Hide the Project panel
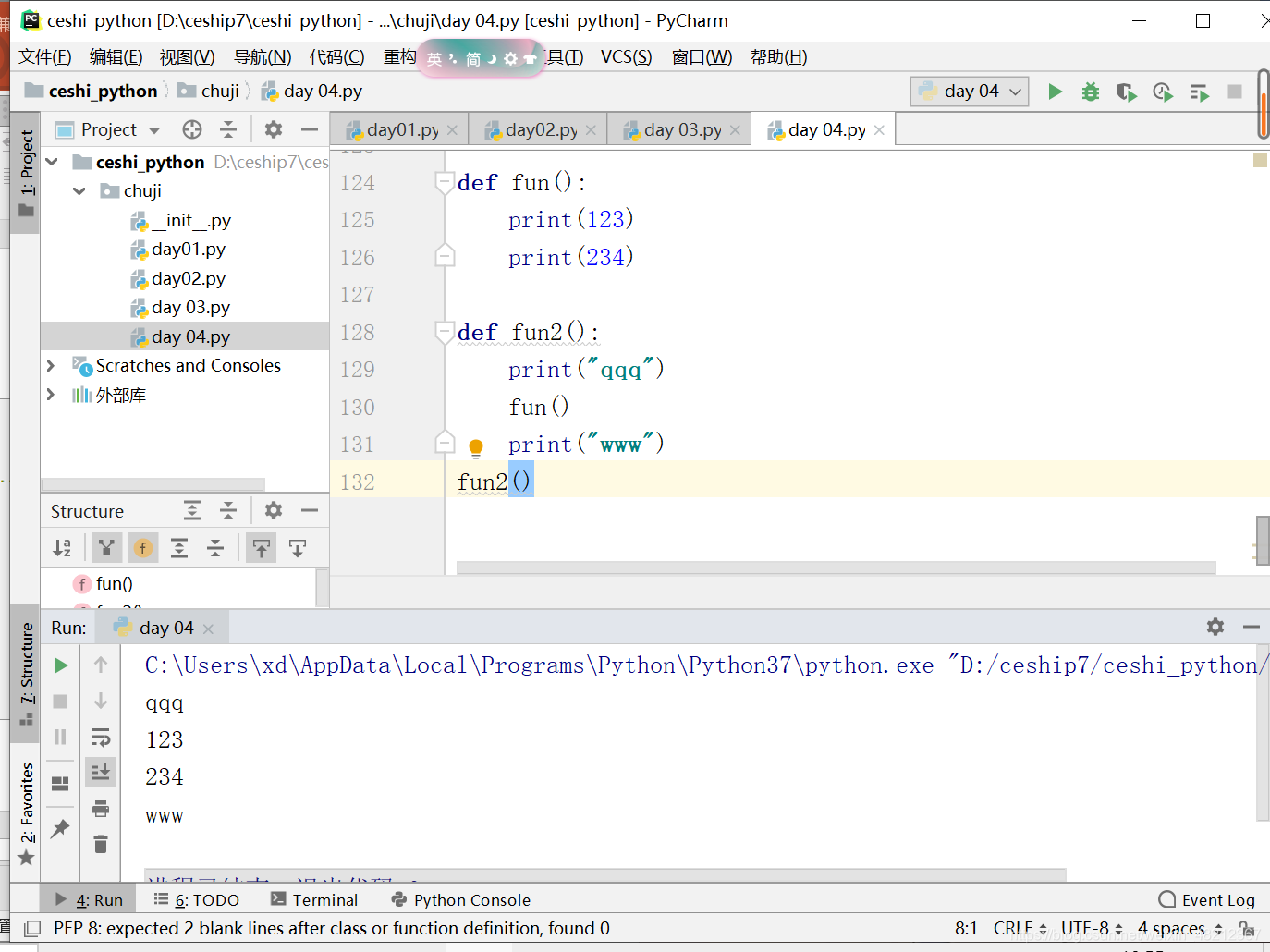This screenshot has width=1270, height=952. (x=310, y=129)
